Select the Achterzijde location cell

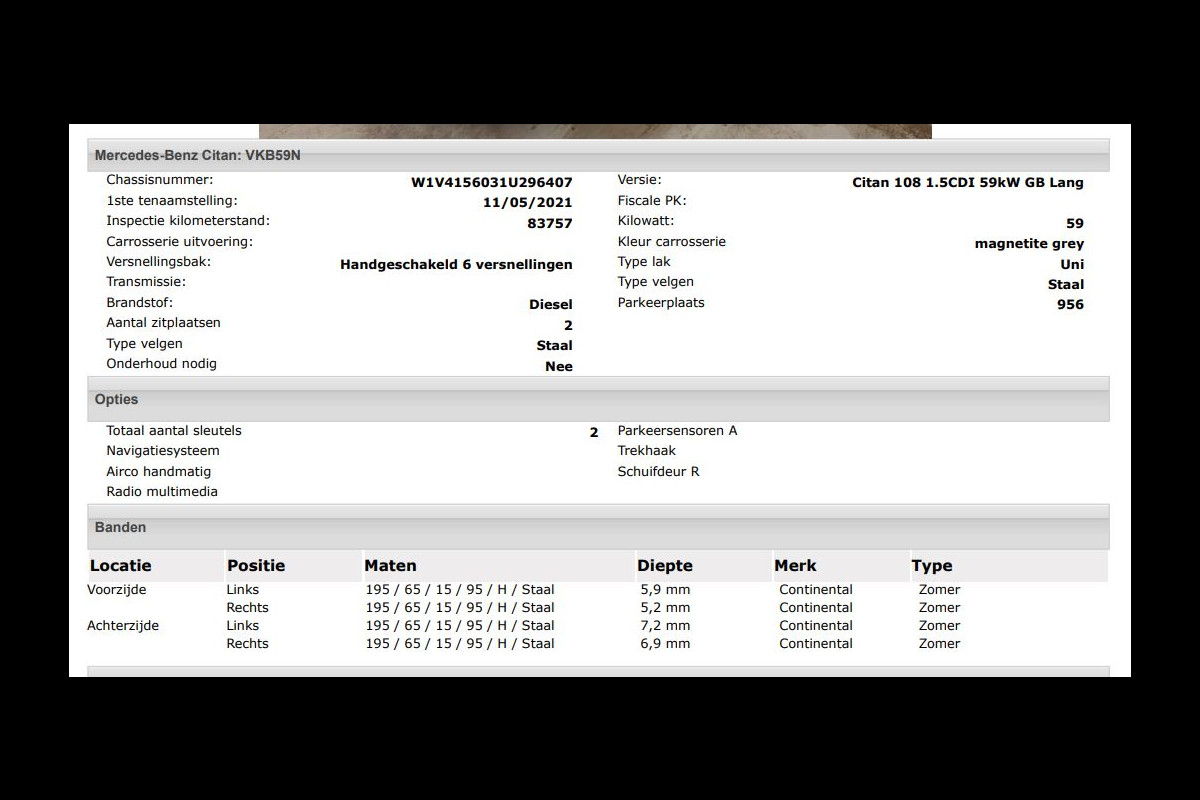[123, 626]
